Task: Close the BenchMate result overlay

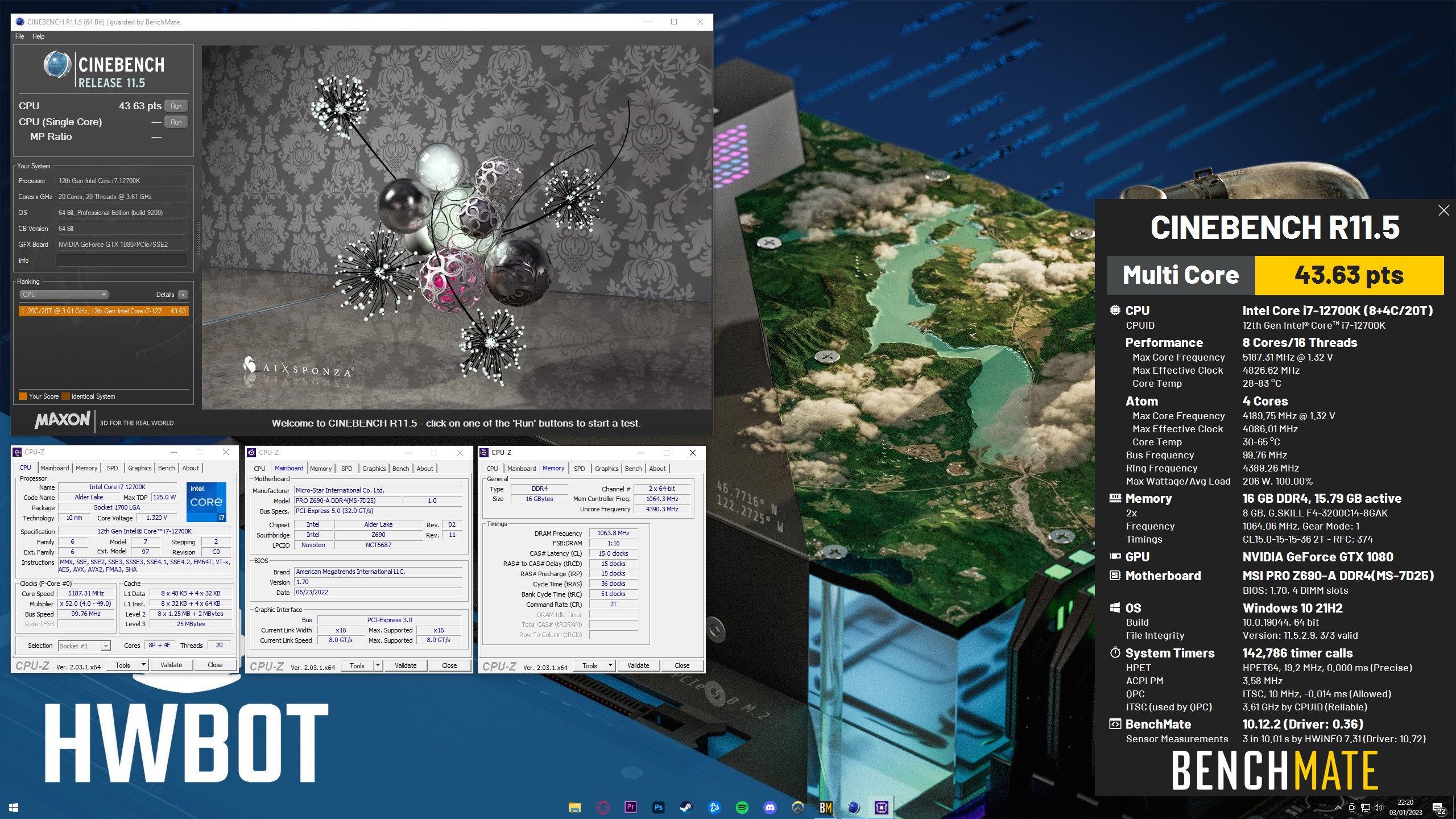Action: pyautogui.click(x=1443, y=210)
